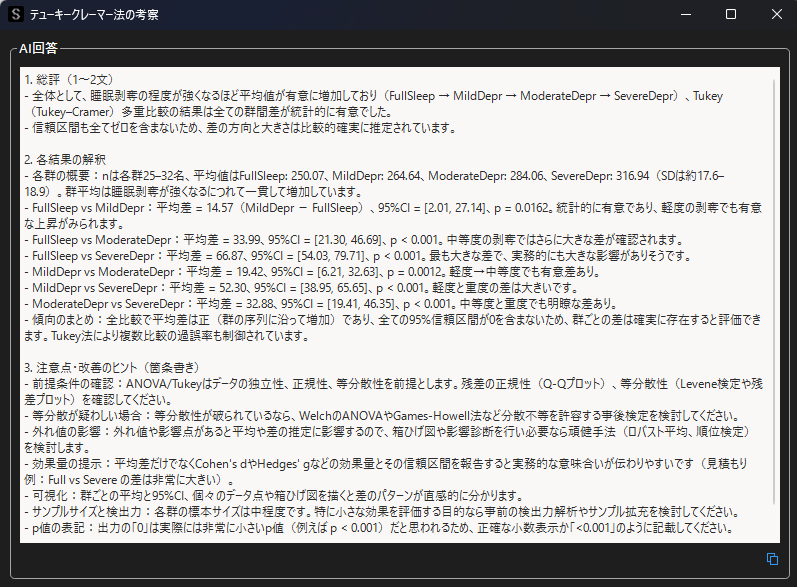Click the 'MildDepr vs ModerateDepr' result line
797x587 pixels.
(313, 272)
